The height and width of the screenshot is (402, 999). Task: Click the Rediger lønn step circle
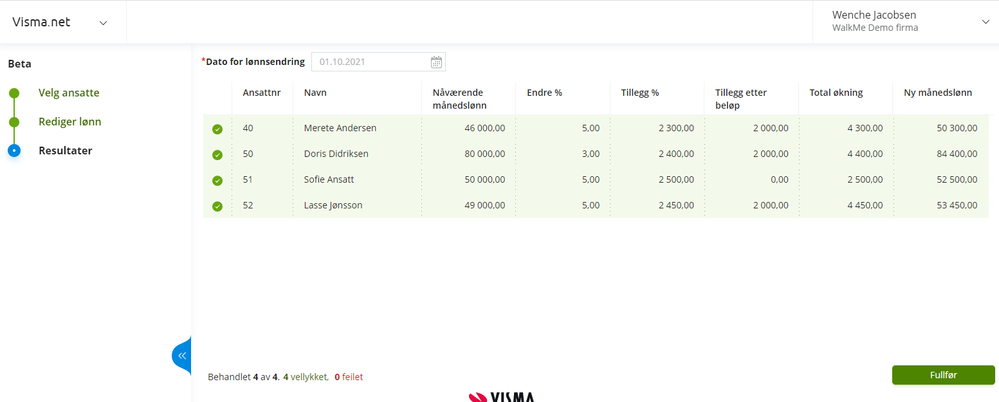click(x=15, y=122)
